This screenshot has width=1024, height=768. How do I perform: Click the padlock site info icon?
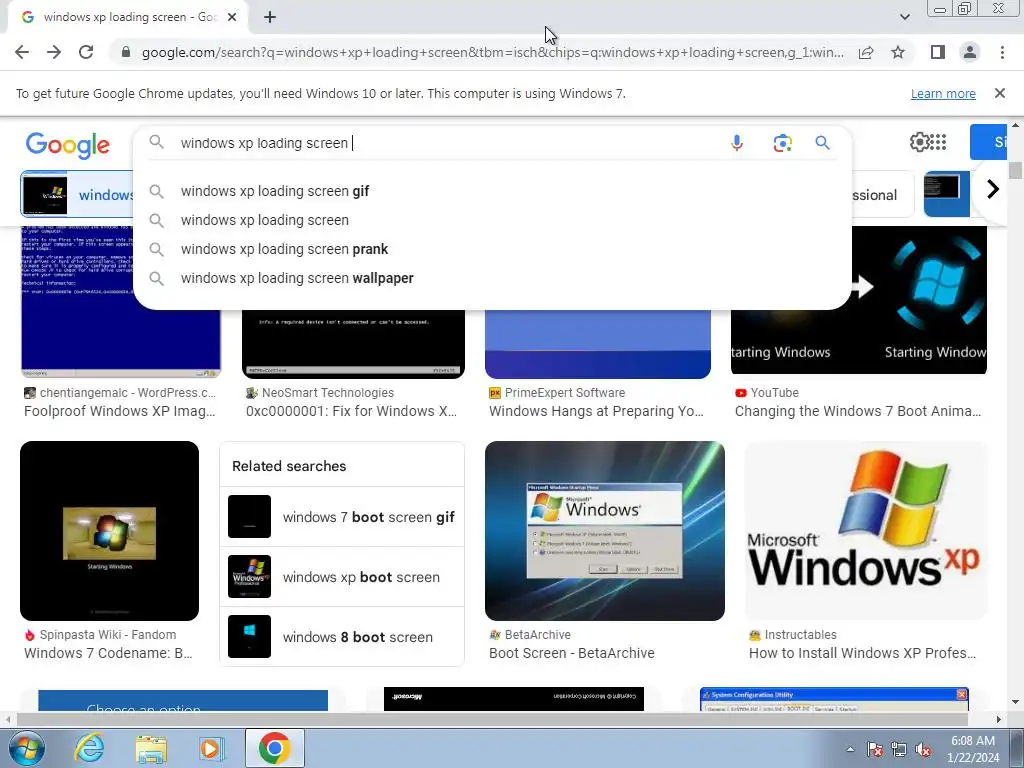(126, 52)
